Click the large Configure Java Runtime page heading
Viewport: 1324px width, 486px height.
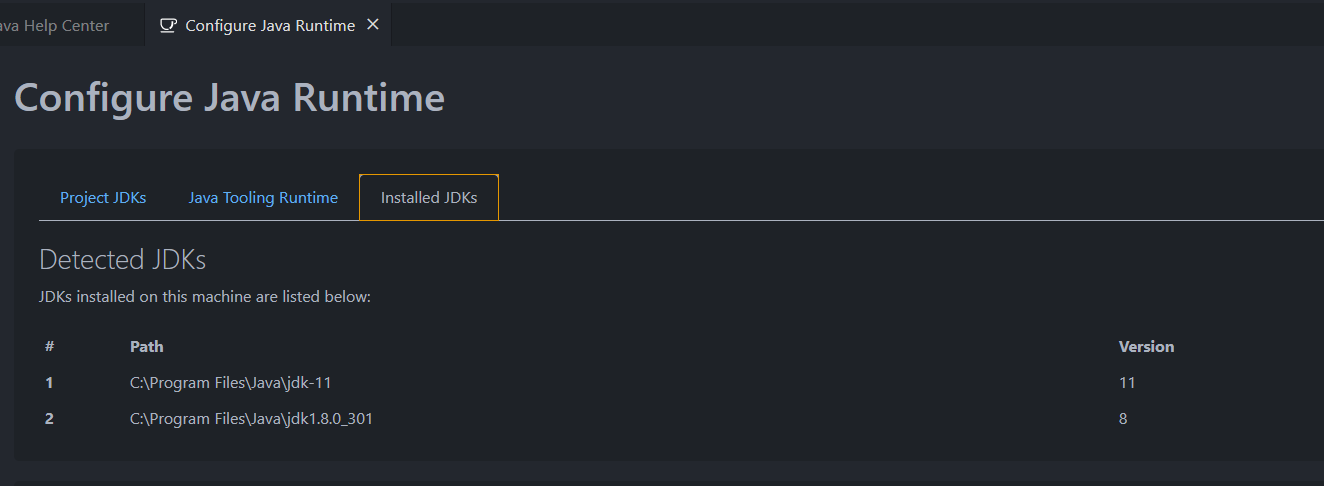tap(230, 98)
